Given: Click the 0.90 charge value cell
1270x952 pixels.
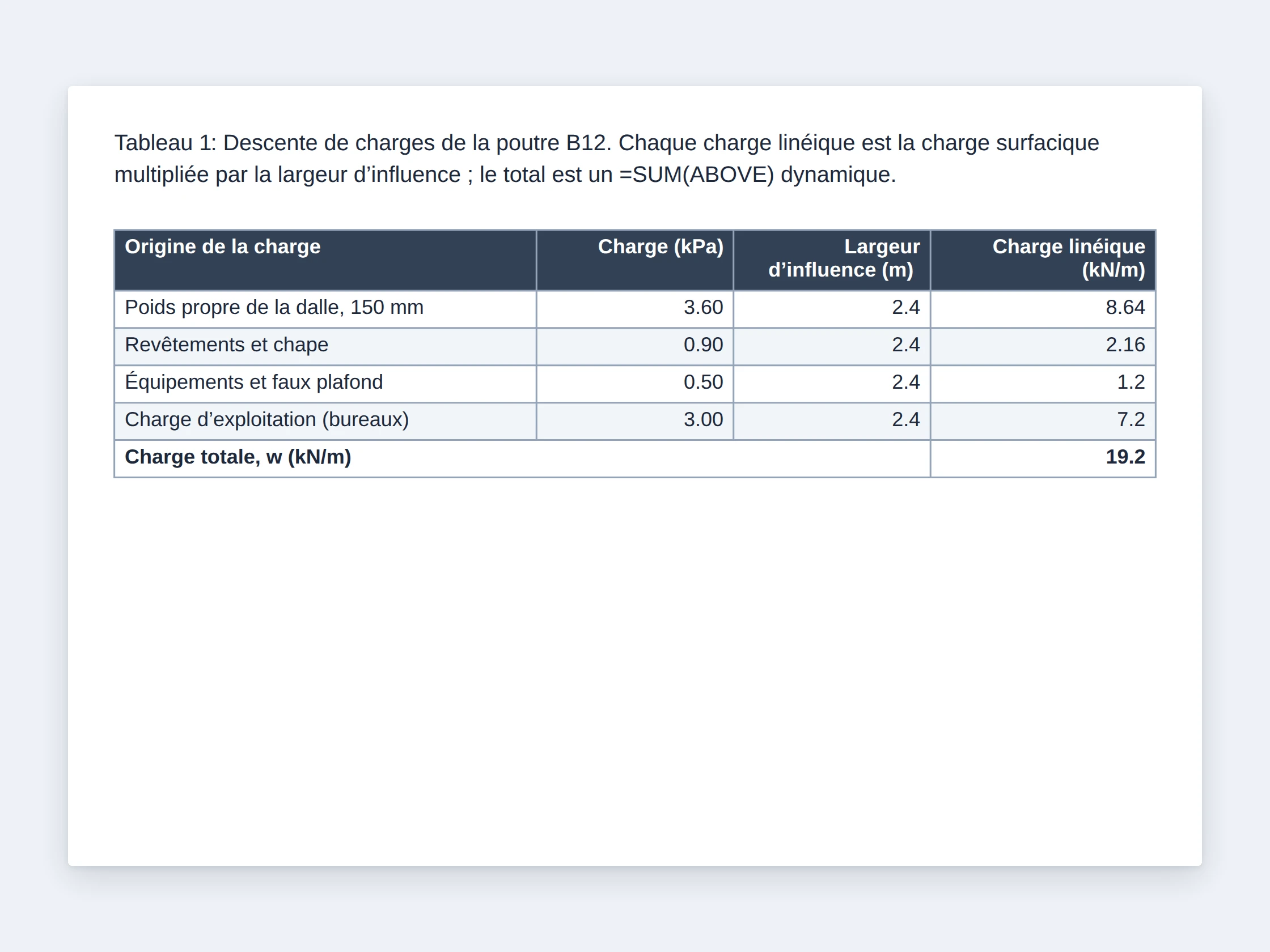Looking at the screenshot, I should click(x=635, y=346).
